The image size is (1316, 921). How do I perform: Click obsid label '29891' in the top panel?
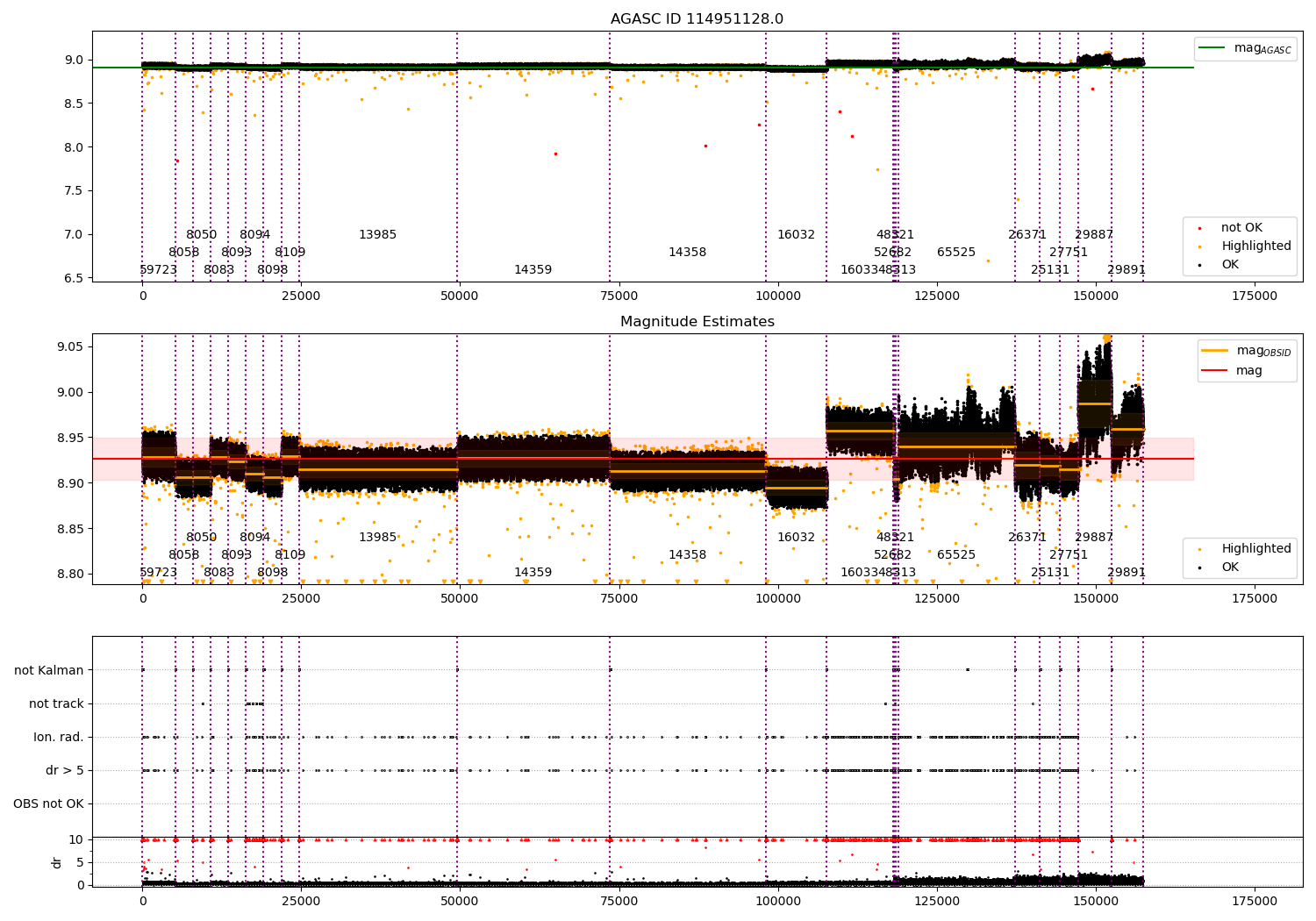point(1126,270)
